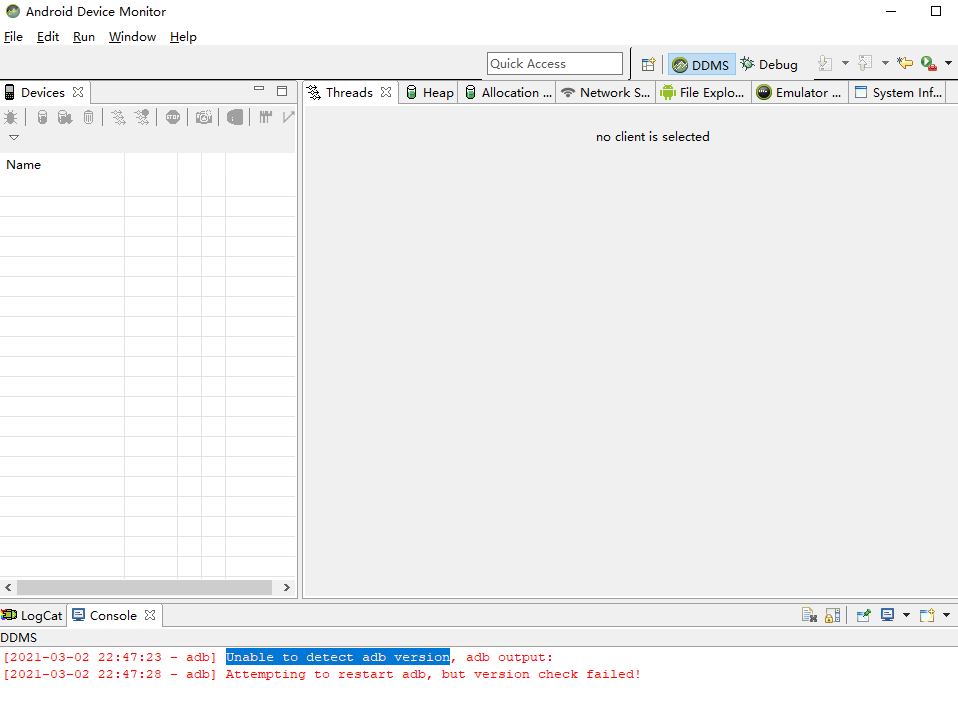Viewport: 958px width, 703px height.
Task: Click in the Quick Access search field
Action: tap(555, 64)
